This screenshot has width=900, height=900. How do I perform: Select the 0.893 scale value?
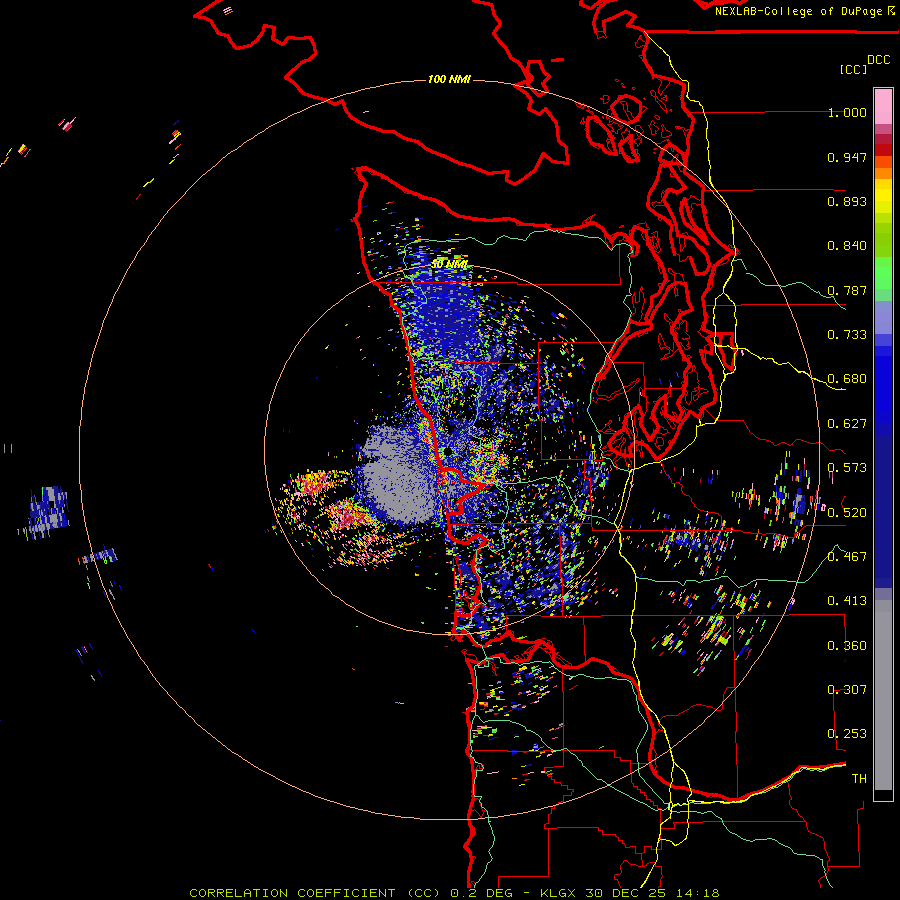coord(847,201)
